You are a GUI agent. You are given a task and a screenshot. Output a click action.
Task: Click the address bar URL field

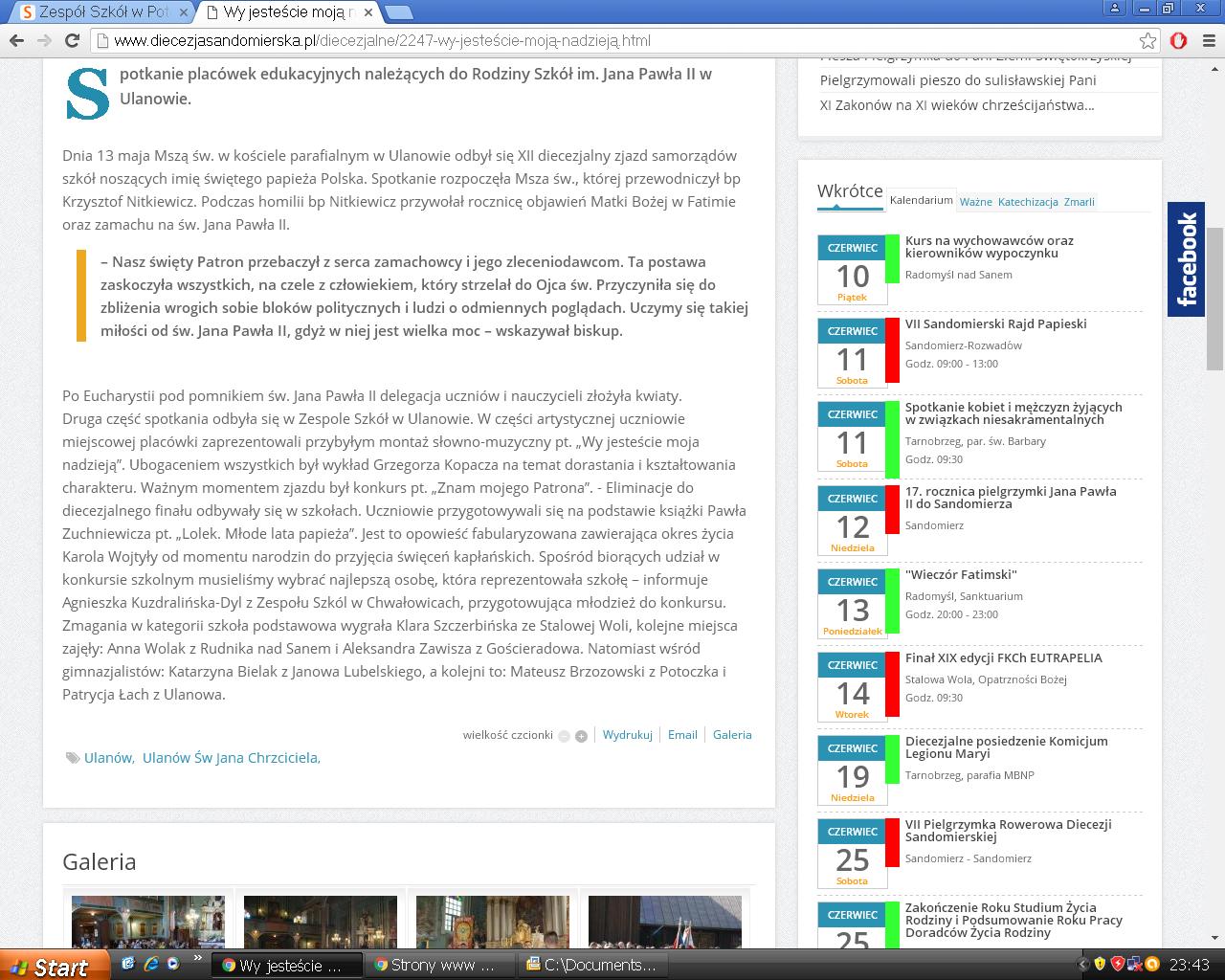pos(612,40)
